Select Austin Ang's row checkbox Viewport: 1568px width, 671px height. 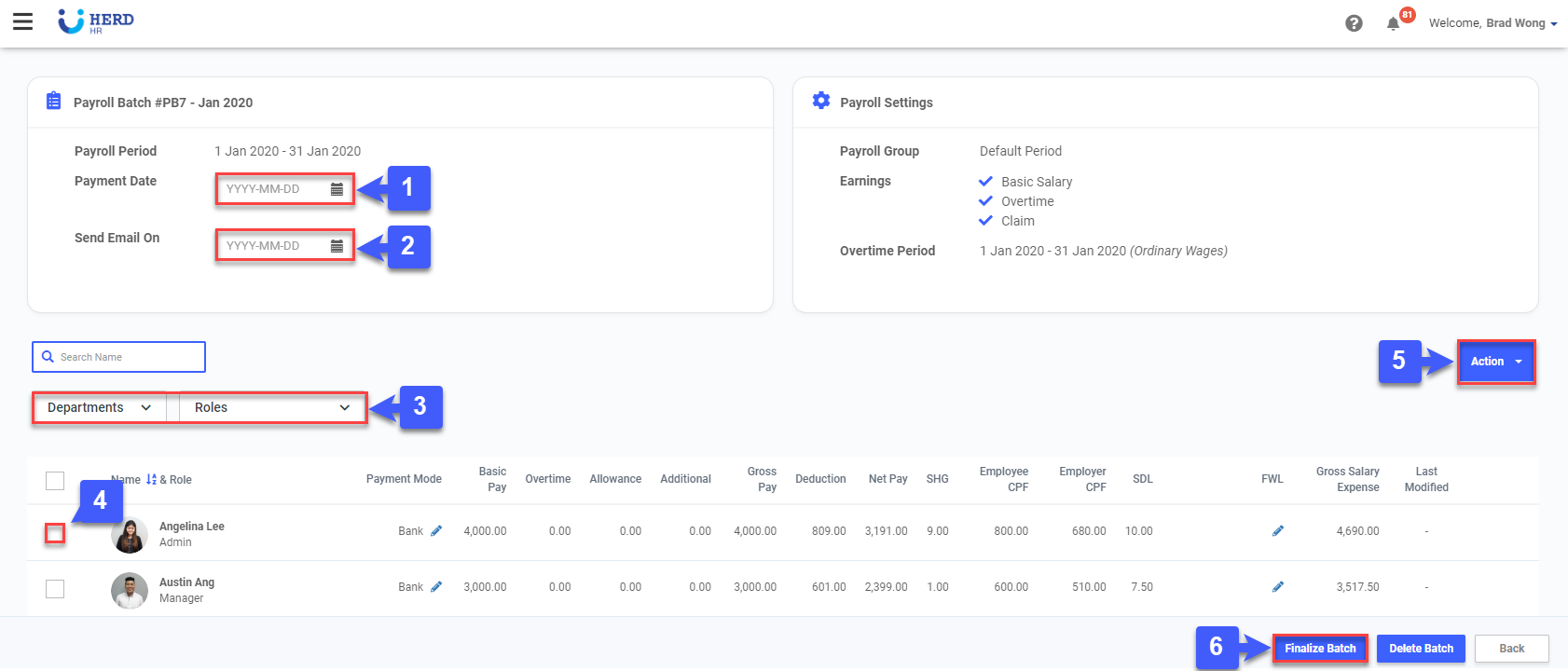click(55, 589)
